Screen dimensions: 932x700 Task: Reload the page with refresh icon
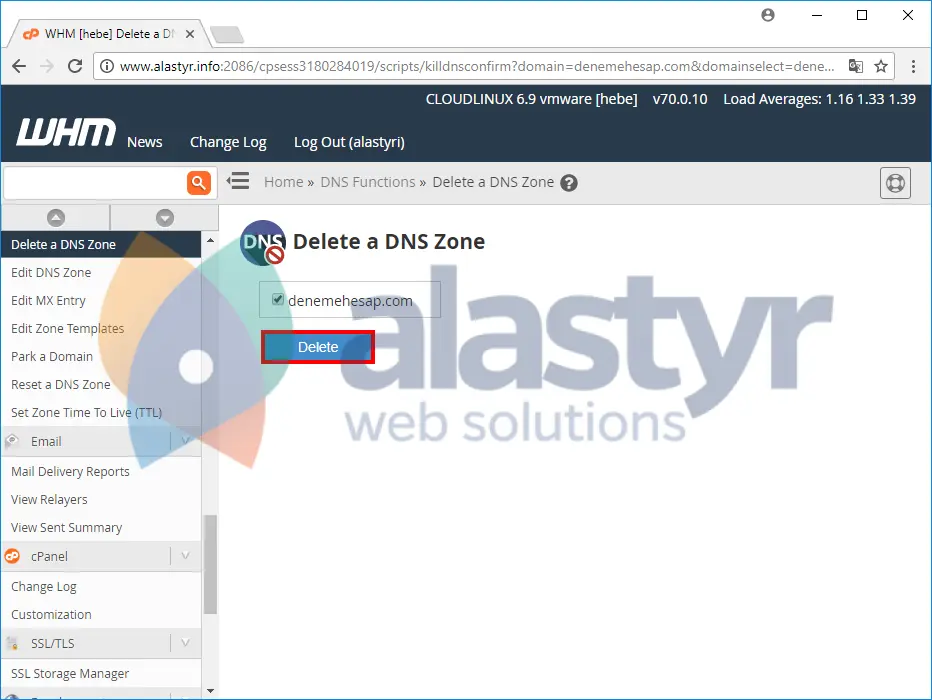tap(75, 66)
